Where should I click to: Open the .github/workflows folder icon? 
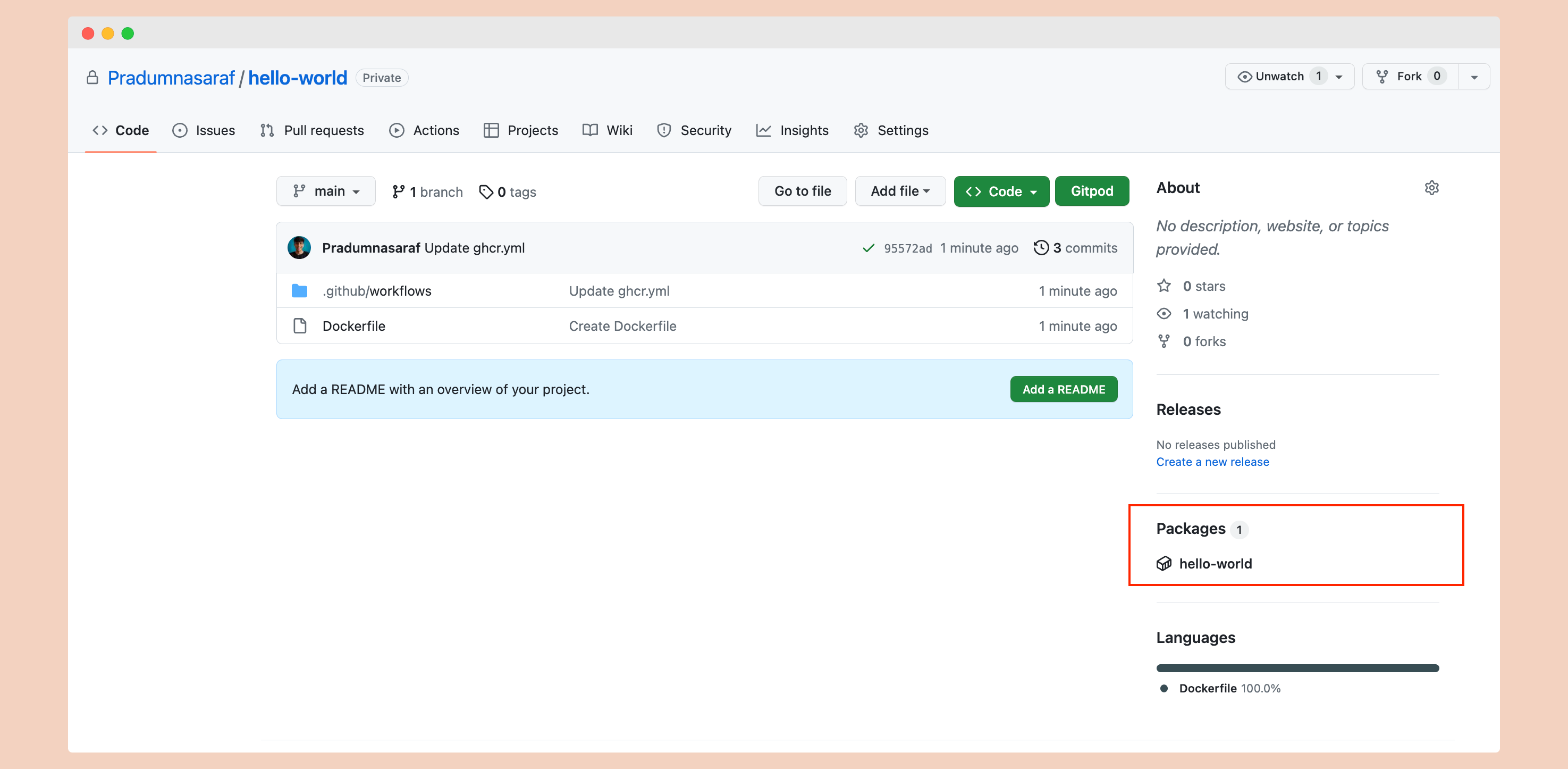[x=299, y=291]
